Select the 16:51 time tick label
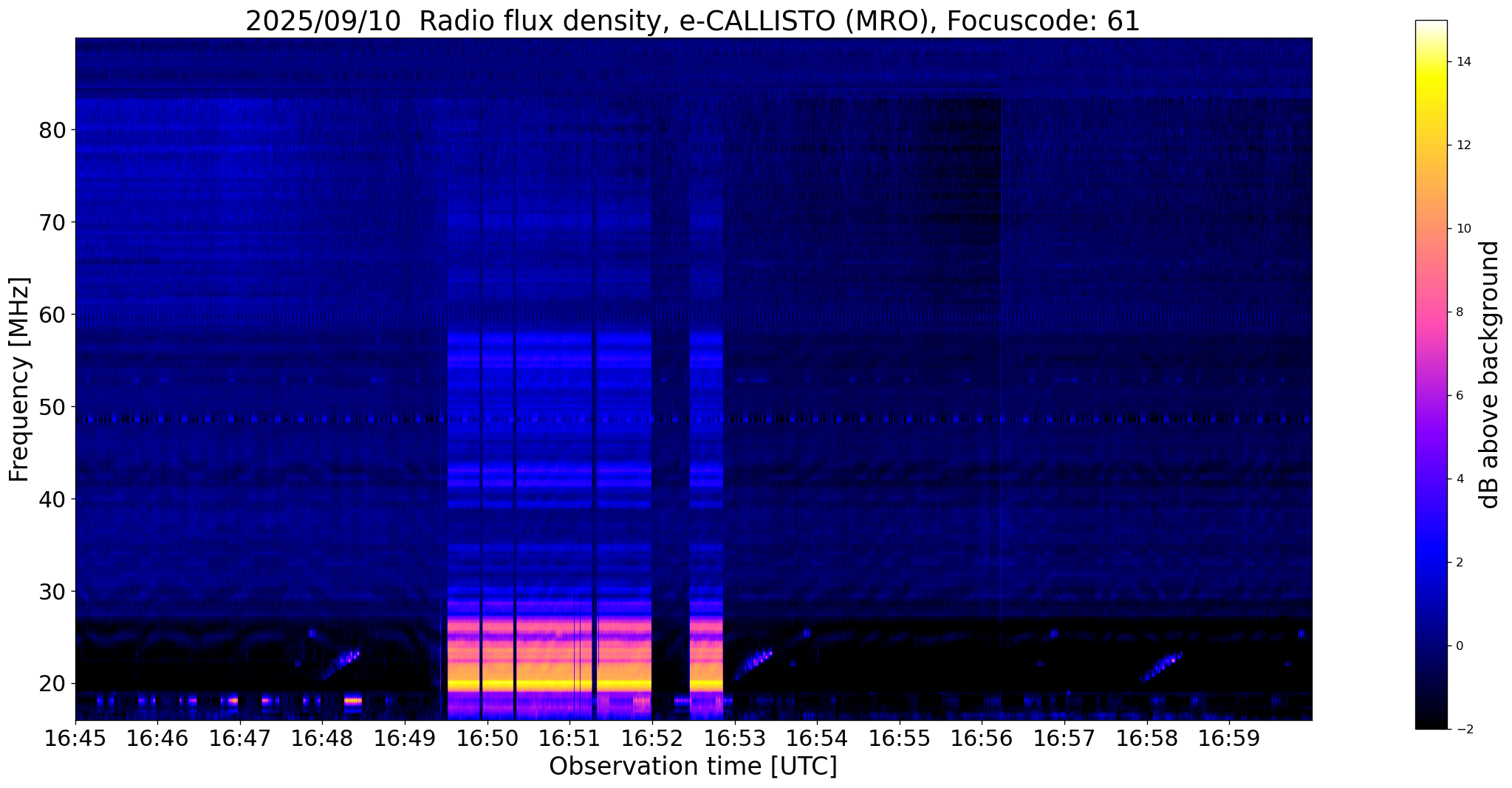Screen dimensions: 1512x788 569,739
